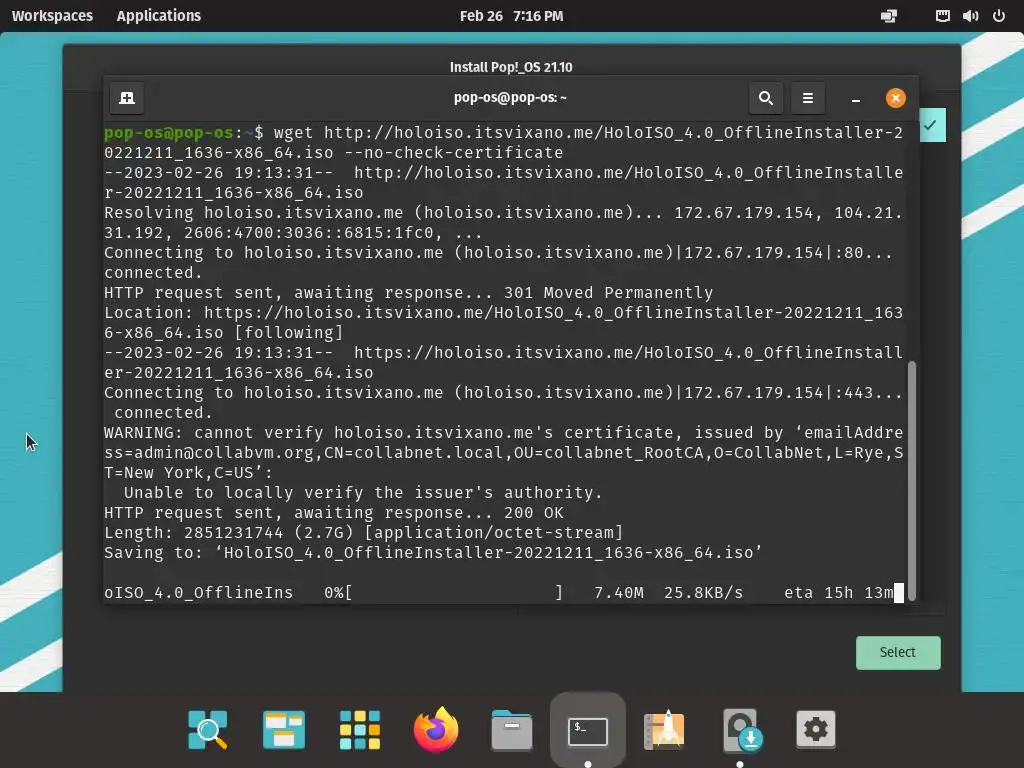Image resolution: width=1024 pixels, height=768 pixels.
Task: Open the power menu icon
Action: pos(999,16)
